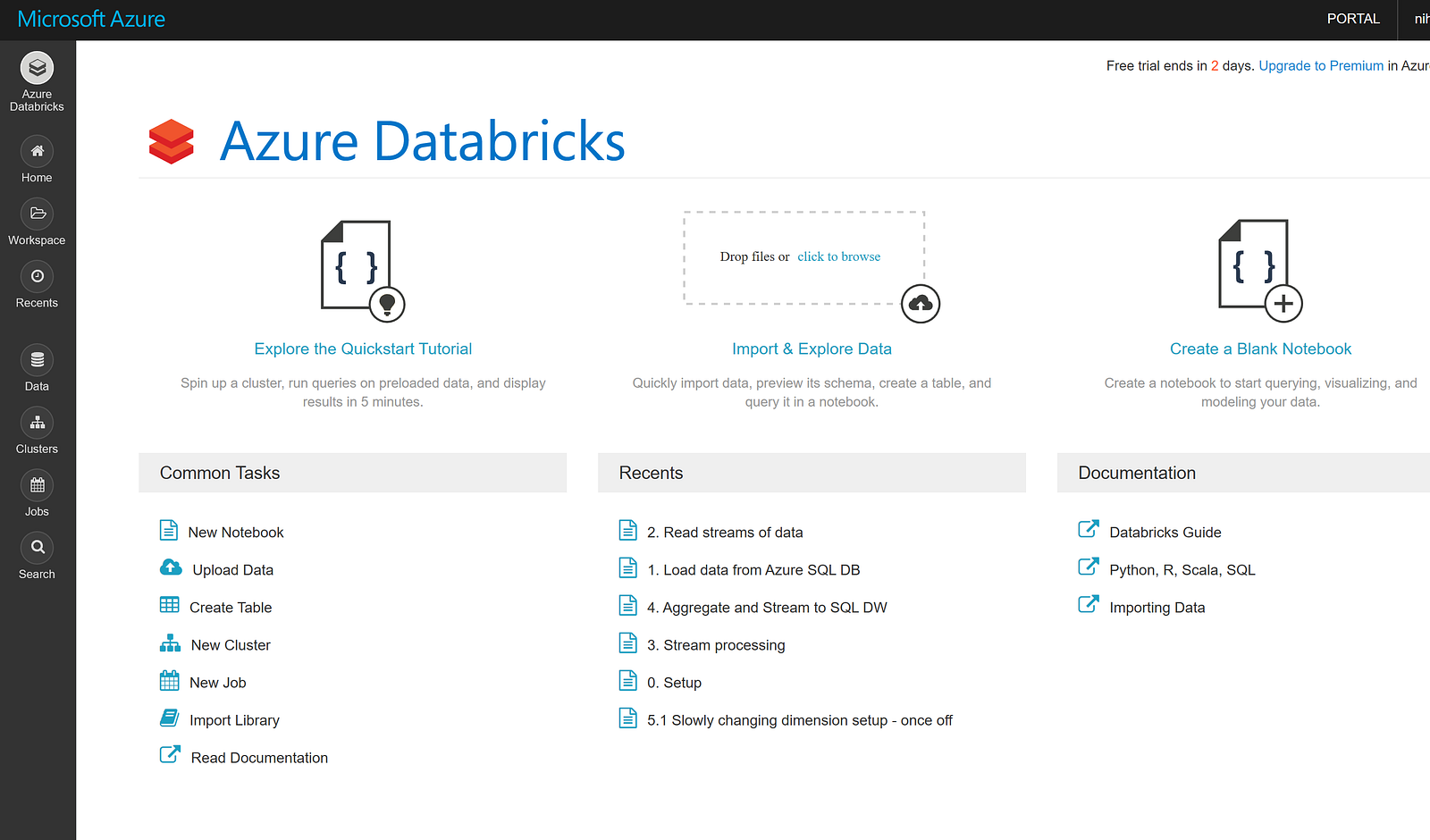Click the notebook icon beside '3. Stream processing'

click(628, 643)
